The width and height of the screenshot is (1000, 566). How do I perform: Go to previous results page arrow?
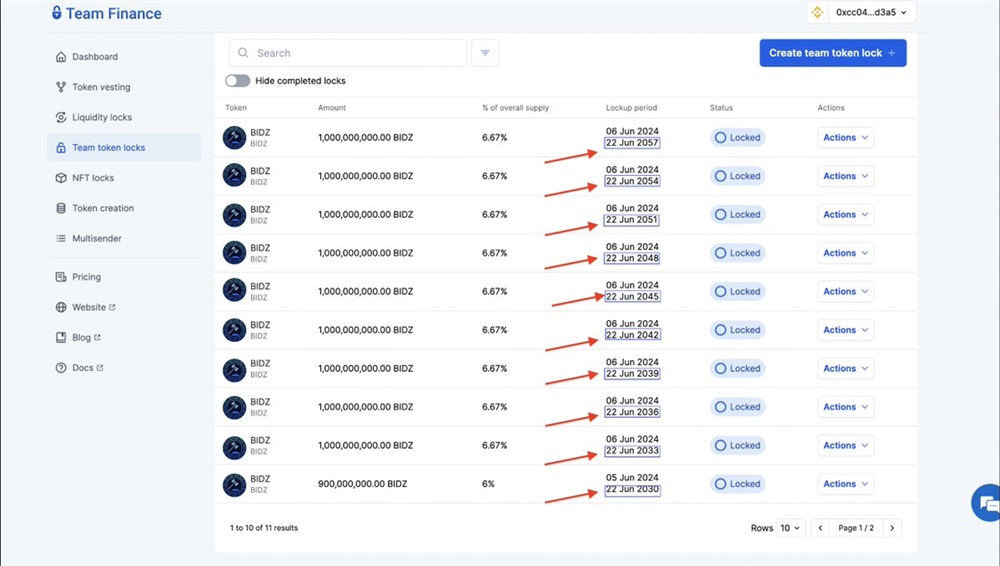click(x=820, y=528)
